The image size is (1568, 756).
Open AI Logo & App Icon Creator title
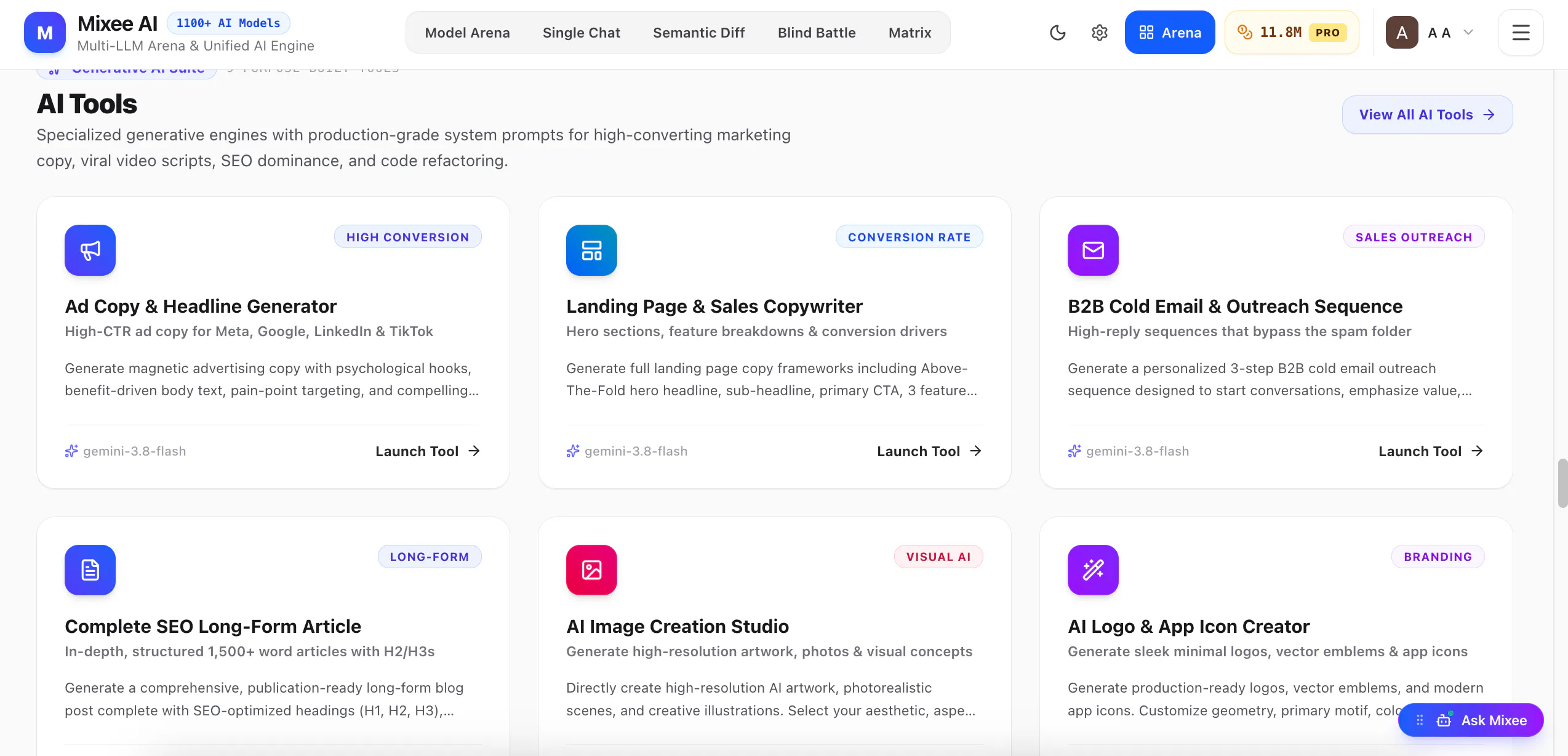coord(1188,626)
